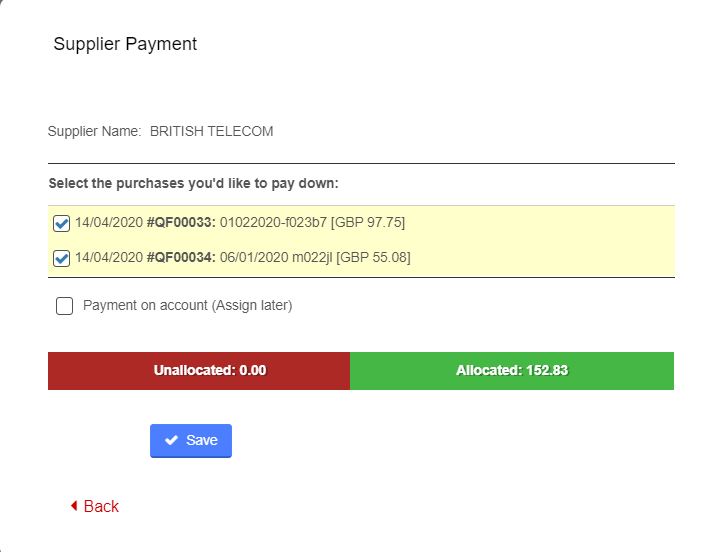Screen dimensions: 727x552
Task: Click the checkmark icon on Save
Action: click(x=172, y=441)
